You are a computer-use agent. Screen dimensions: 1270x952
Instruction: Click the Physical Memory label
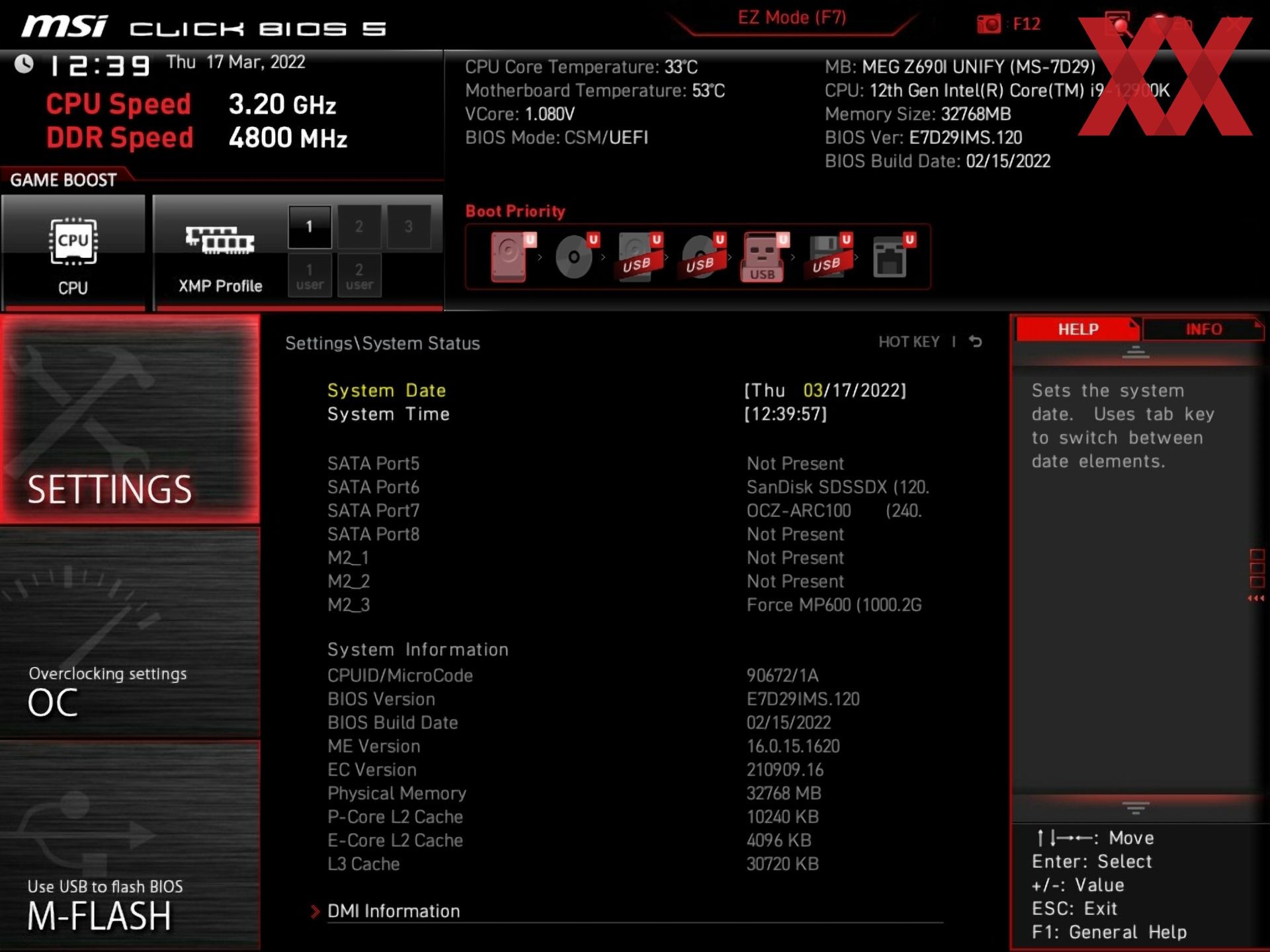397,793
